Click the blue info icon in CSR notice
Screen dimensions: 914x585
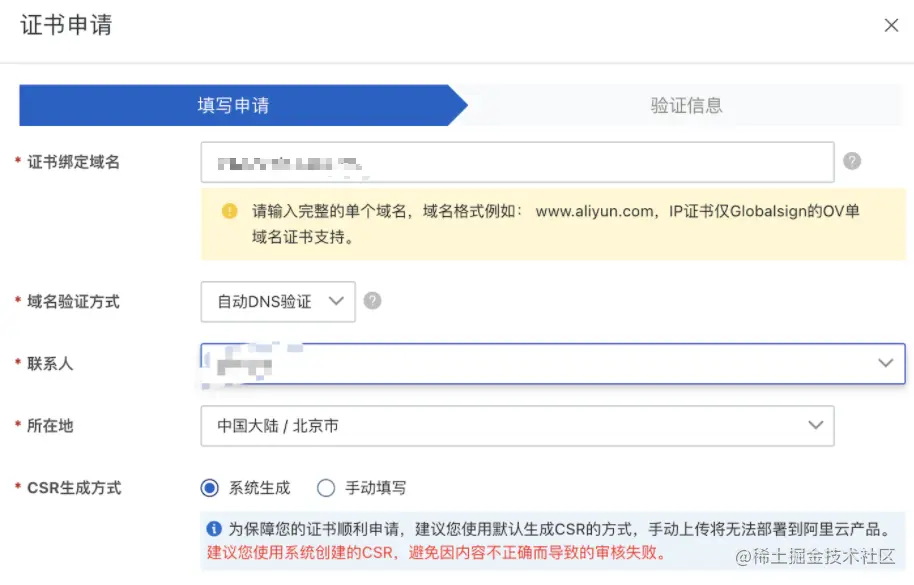click(214, 528)
